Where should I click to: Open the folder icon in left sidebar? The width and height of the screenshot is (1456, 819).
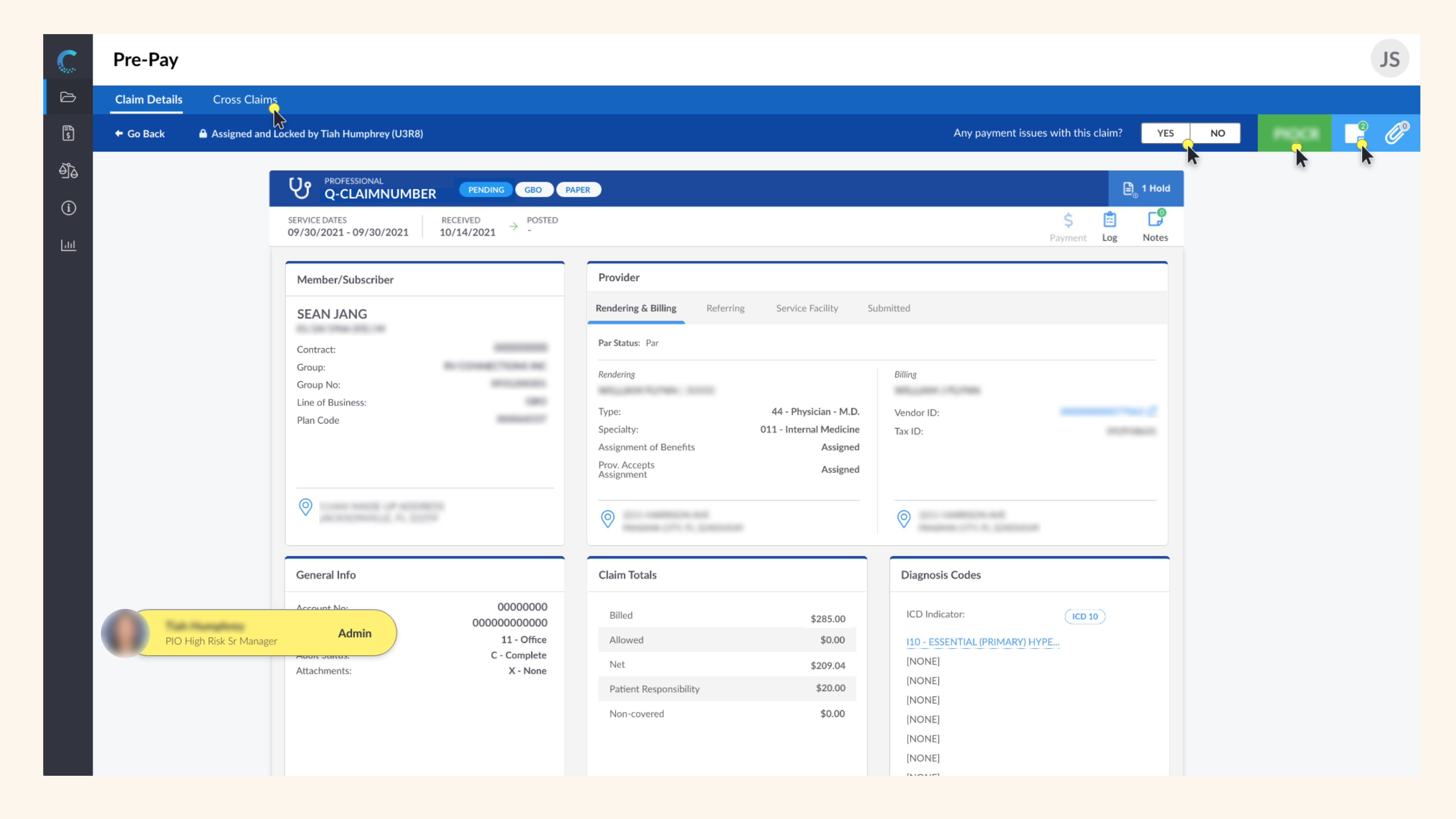(68, 97)
